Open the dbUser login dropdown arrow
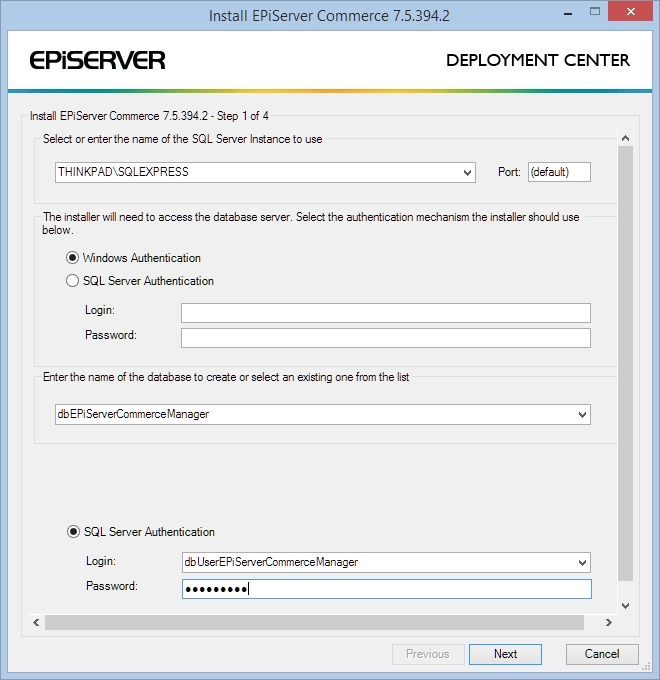This screenshot has width=660, height=680. pyautogui.click(x=582, y=562)
